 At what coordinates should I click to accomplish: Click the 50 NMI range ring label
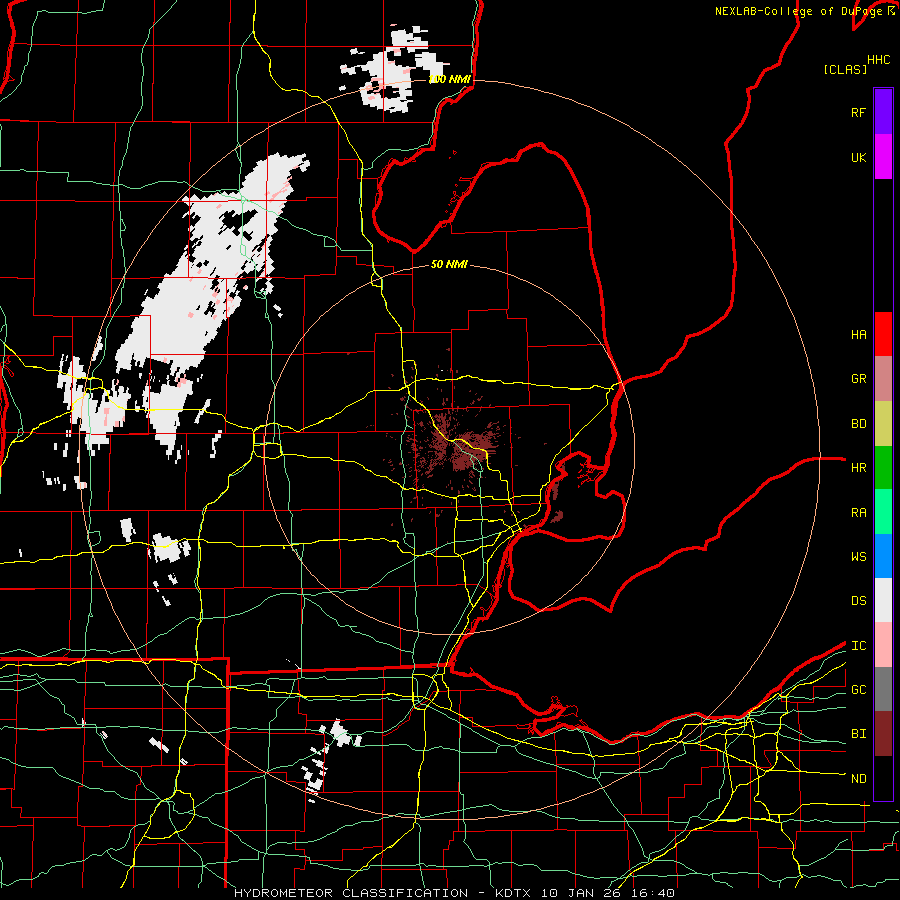click(449, 264)
